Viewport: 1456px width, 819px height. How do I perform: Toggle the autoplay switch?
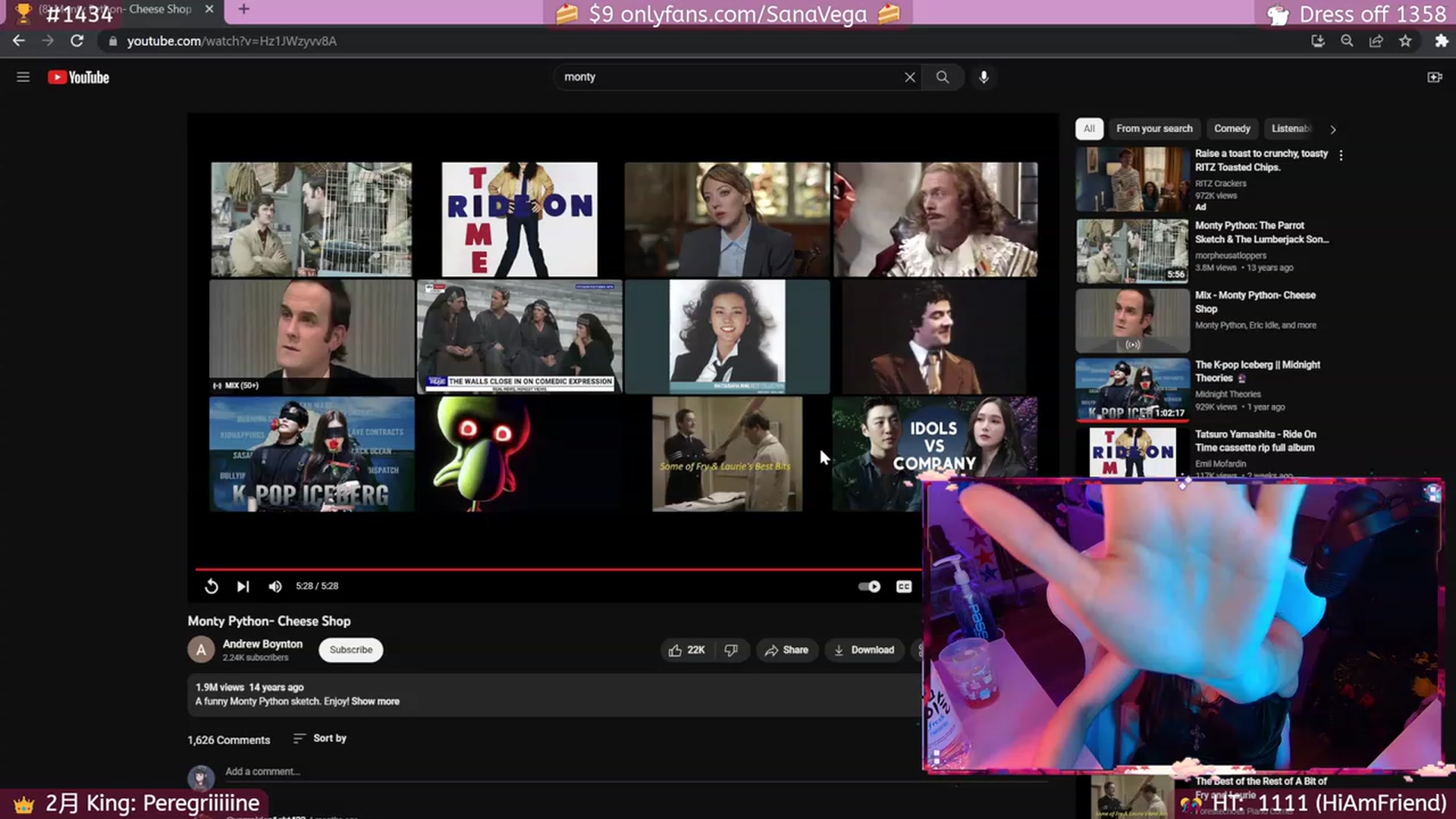tap(869, 586)
